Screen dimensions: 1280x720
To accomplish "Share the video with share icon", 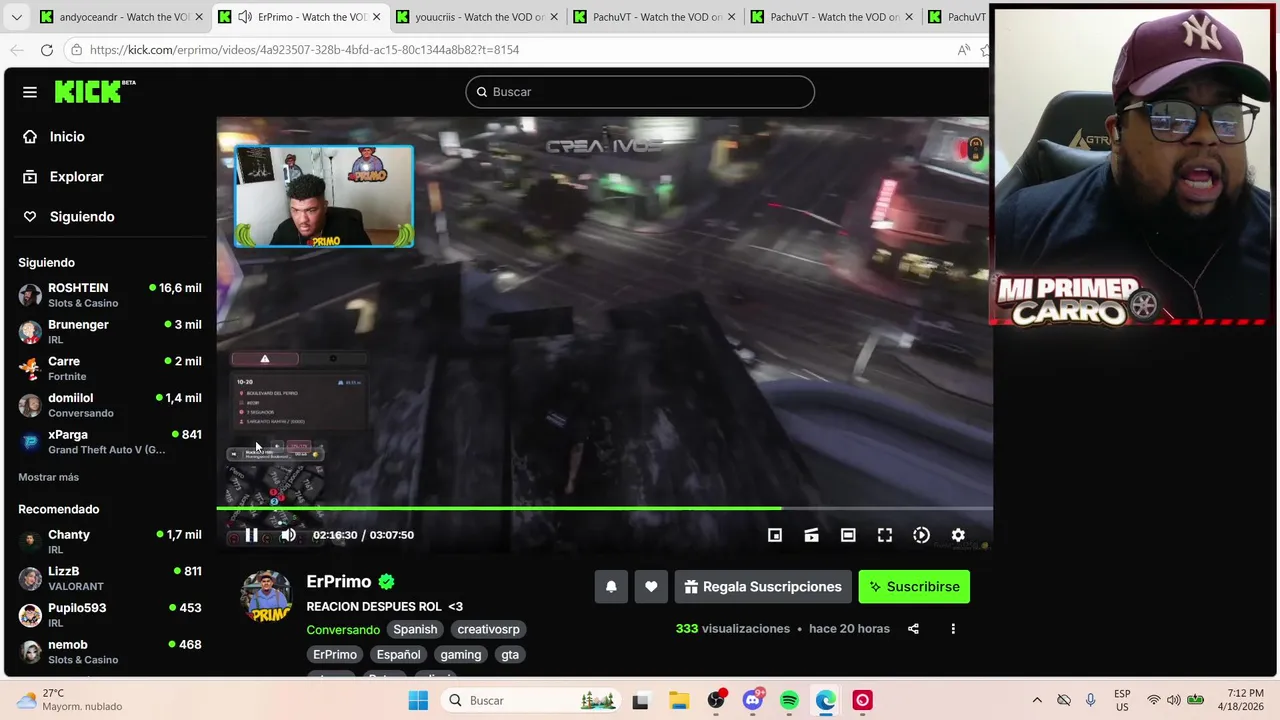I will [x=913, y=629].
